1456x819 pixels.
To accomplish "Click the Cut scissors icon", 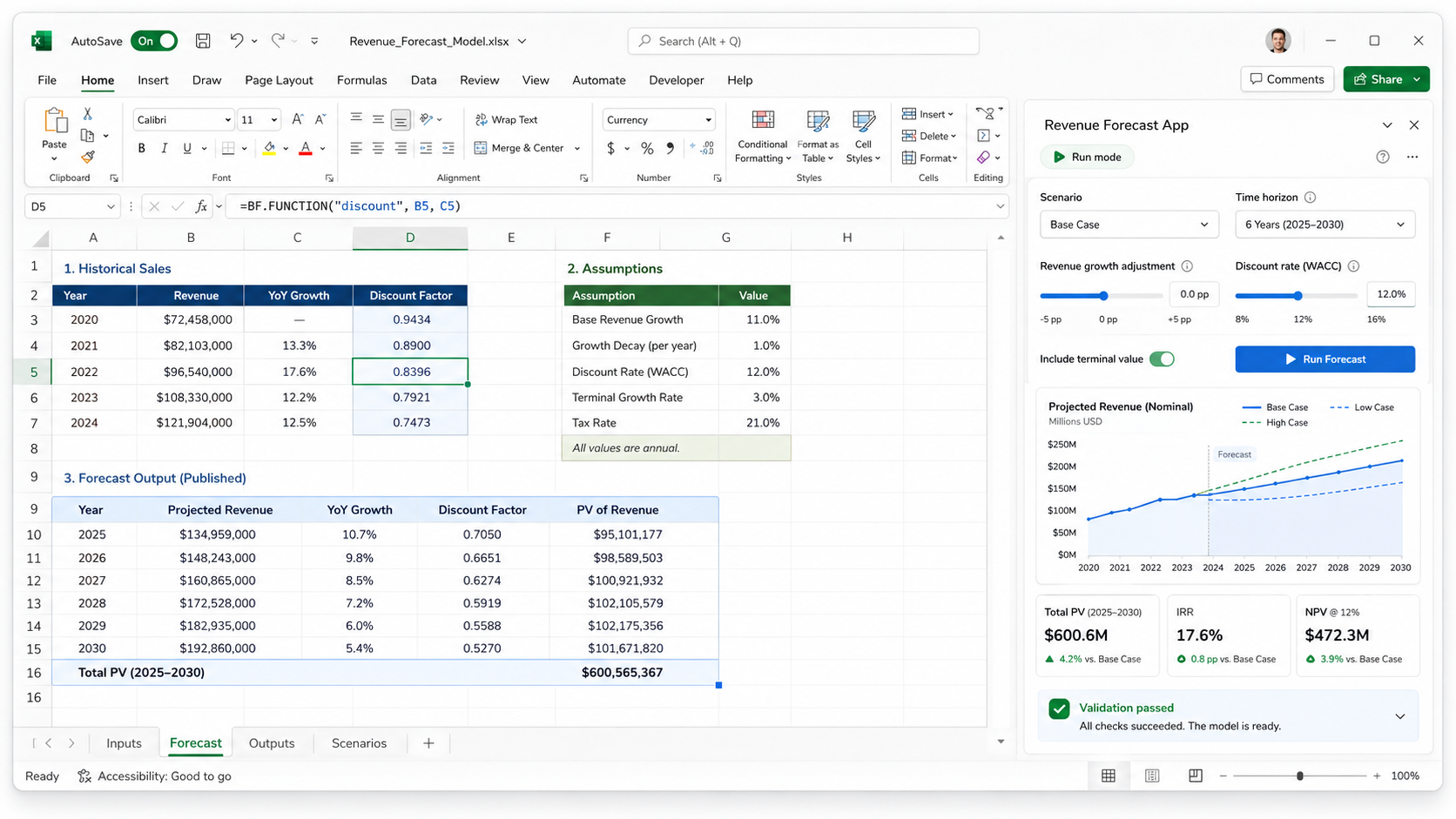I will click(x=87, y=114).
